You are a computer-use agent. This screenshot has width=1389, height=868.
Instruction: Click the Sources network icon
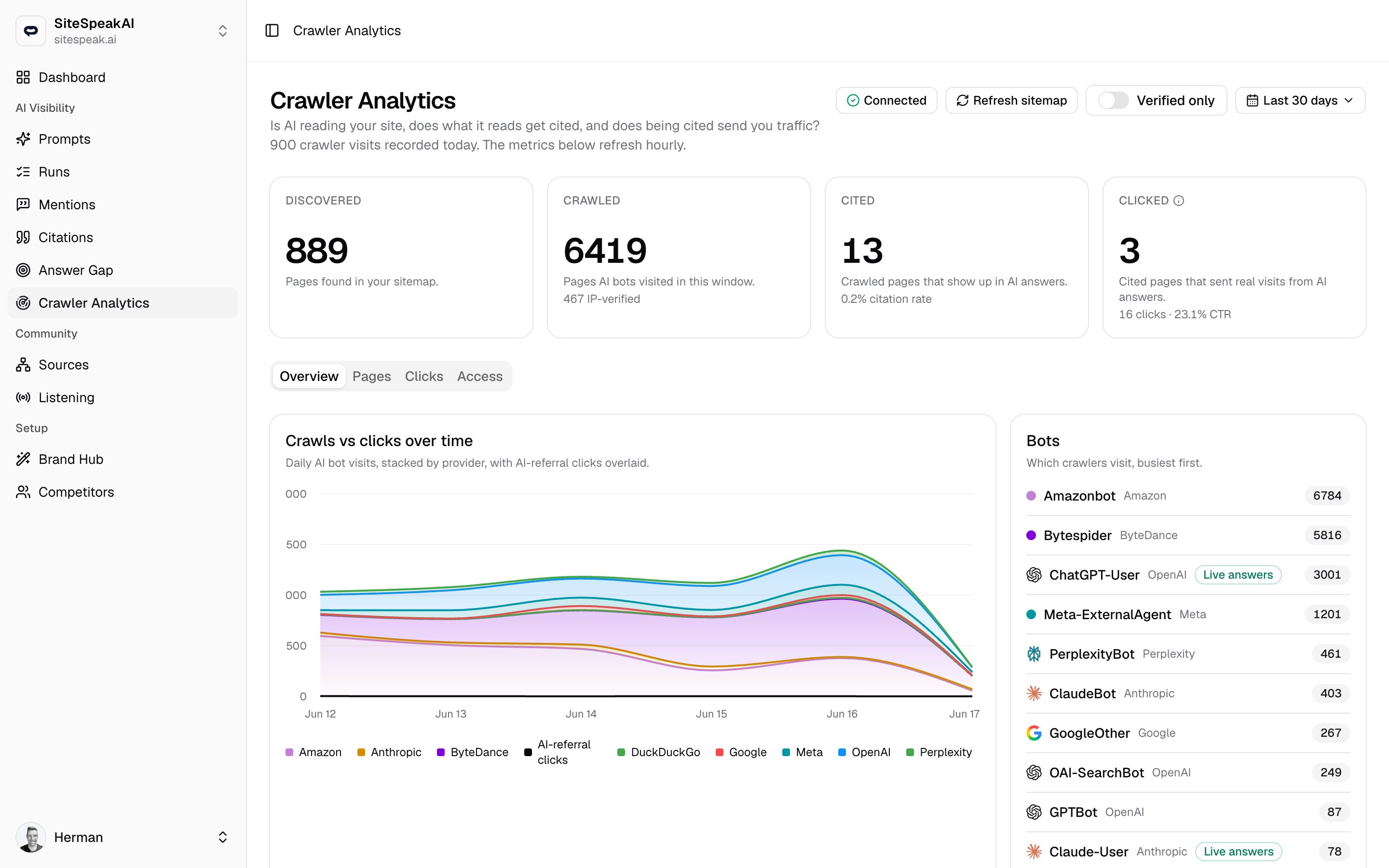[x=23, y=365]
